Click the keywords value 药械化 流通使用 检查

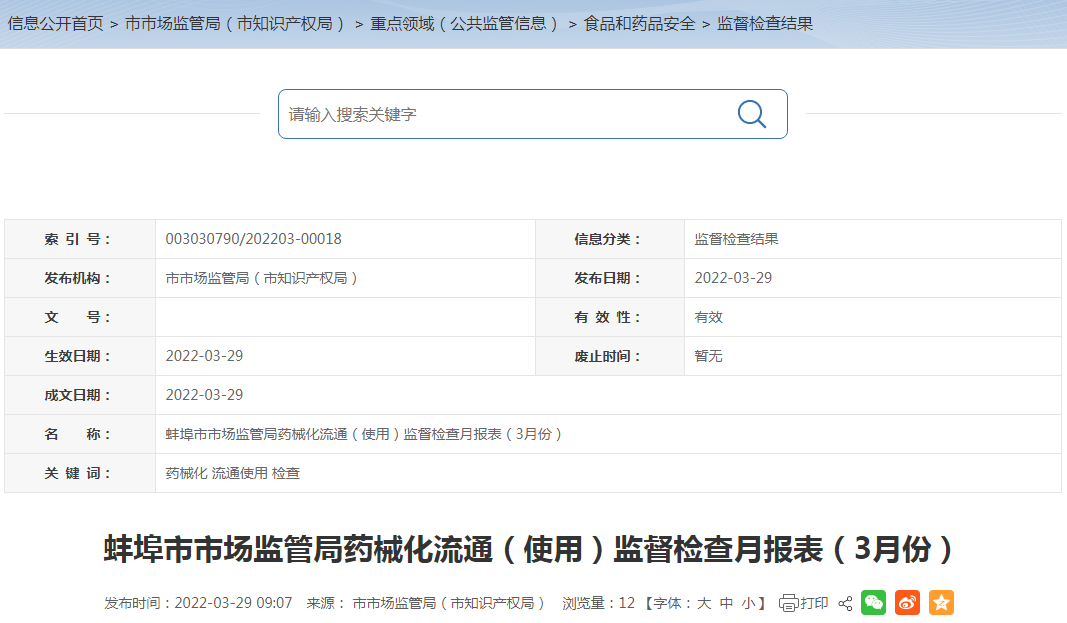[233, 473]
